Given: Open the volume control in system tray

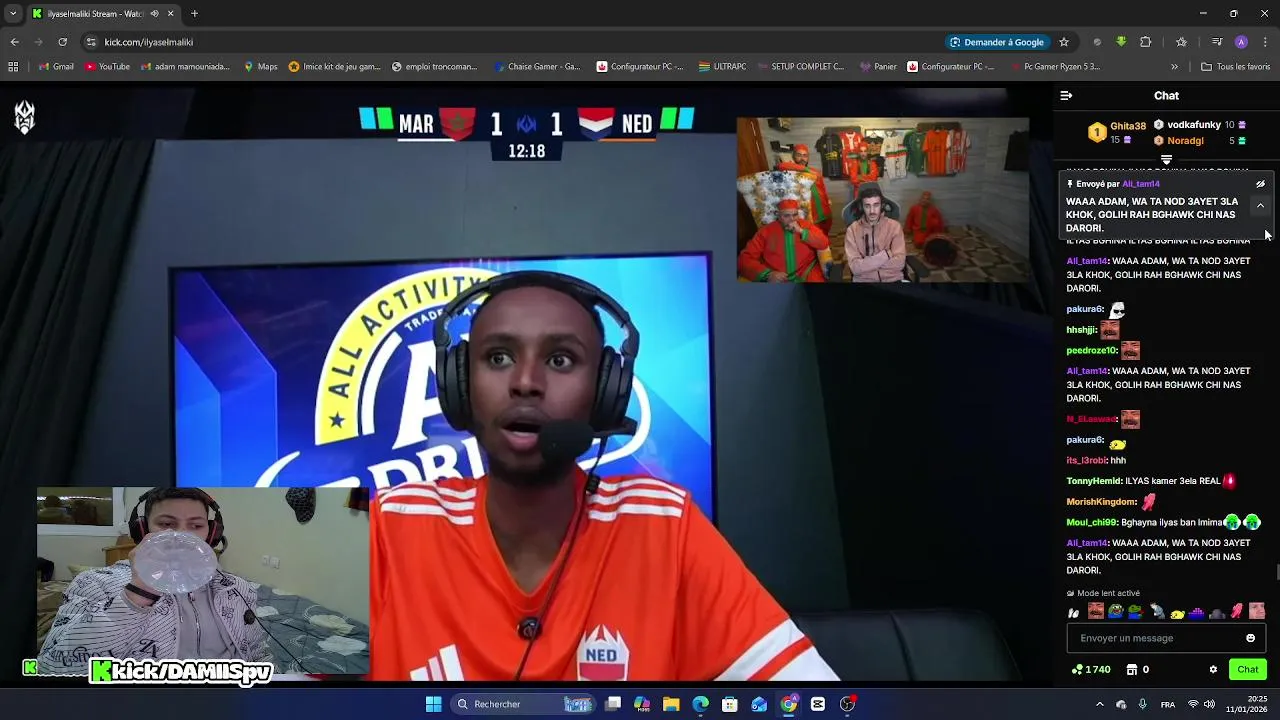Looking at the screenshot, I should point(1209,704).
